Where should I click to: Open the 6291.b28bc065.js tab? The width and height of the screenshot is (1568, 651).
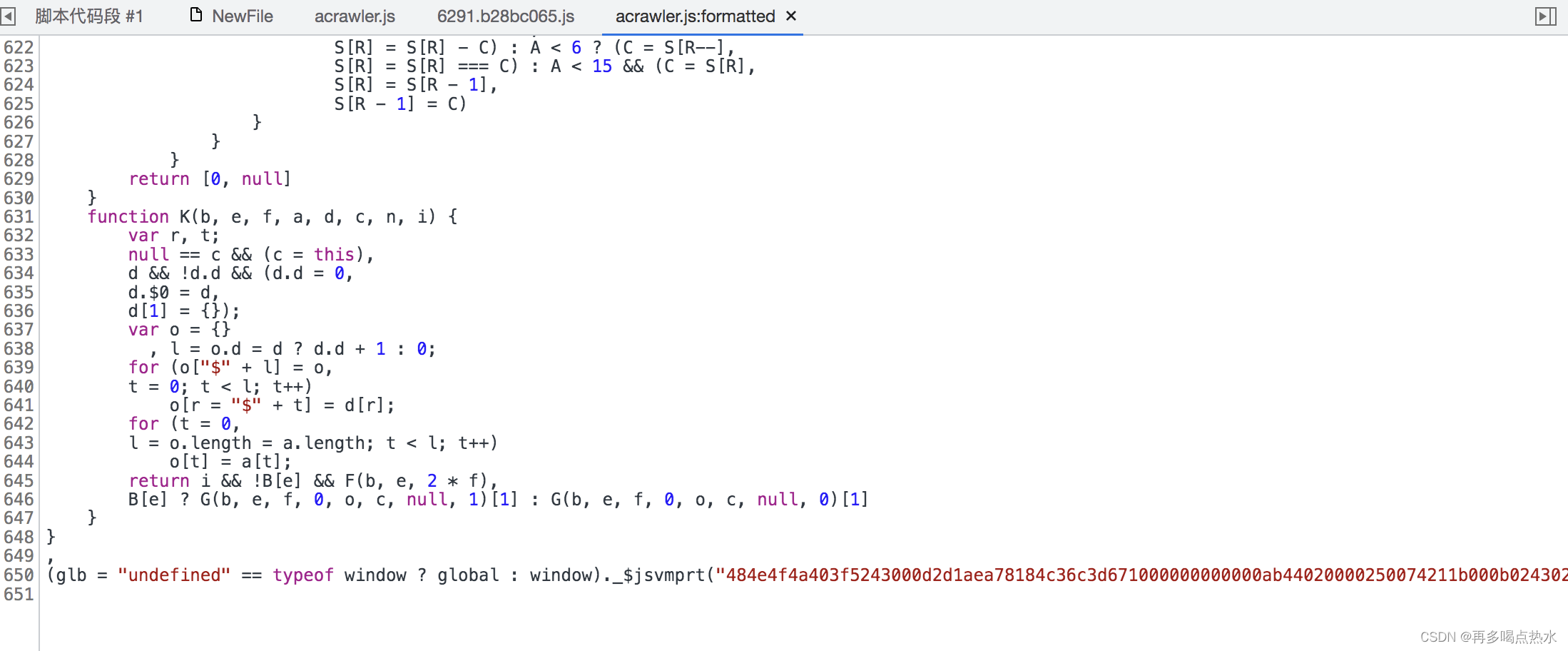coord(506,16)
